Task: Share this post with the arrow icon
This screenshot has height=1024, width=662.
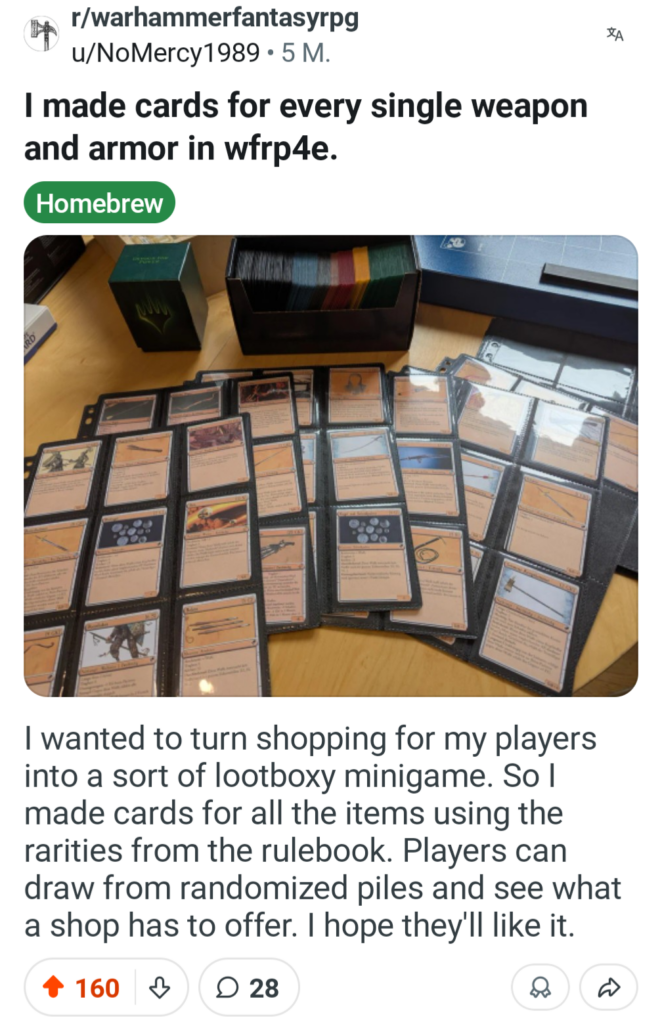Action: [x=608, y=989]
